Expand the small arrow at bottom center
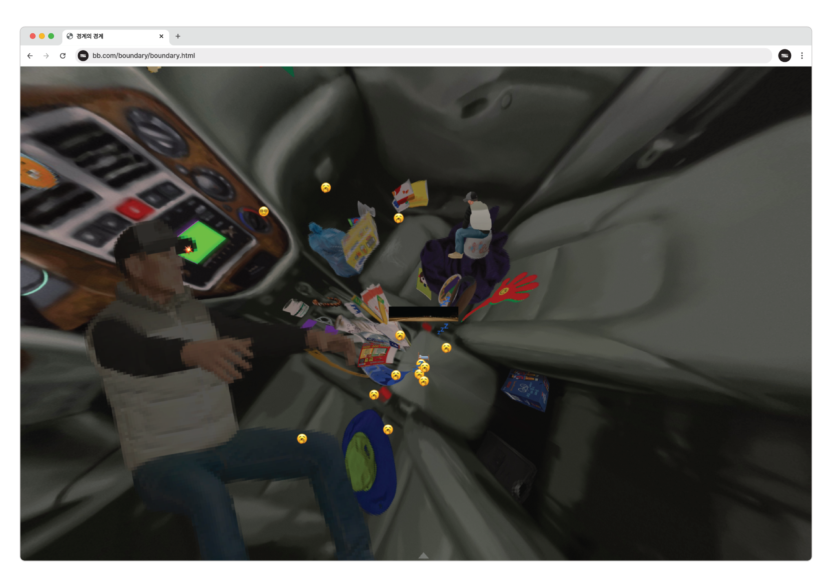 (423, 555)
